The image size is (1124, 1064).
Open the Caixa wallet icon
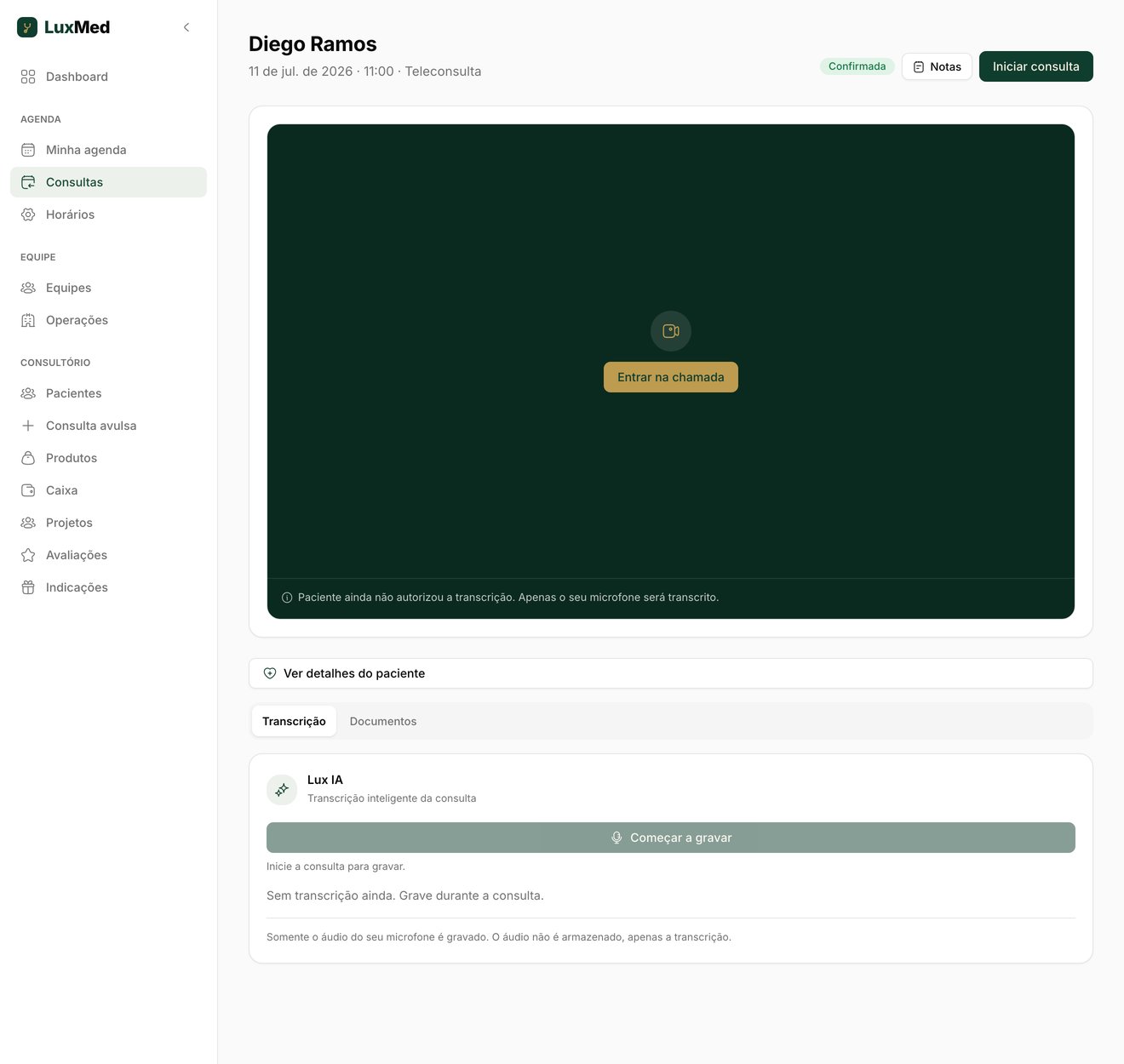coord(28,490)
